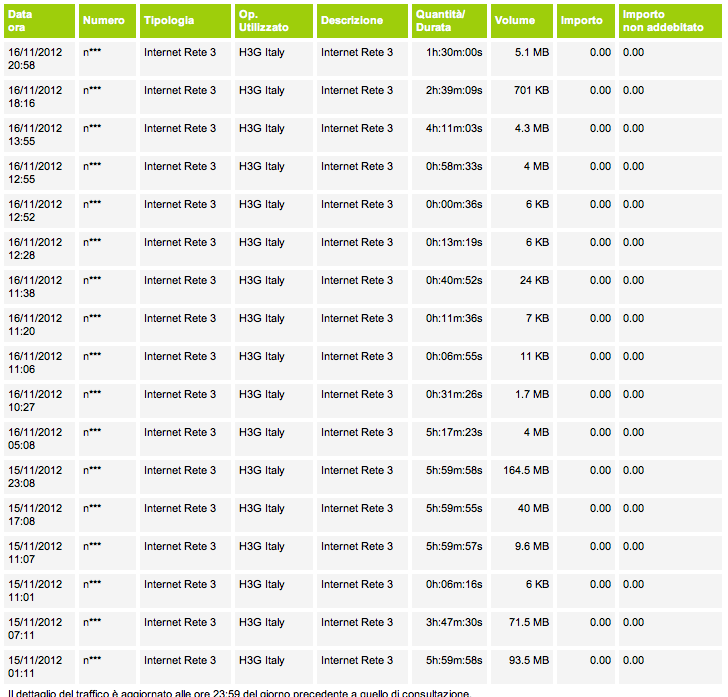Click the volume value 1.7 MB
The image size is (728, 697).
(532, 395)
